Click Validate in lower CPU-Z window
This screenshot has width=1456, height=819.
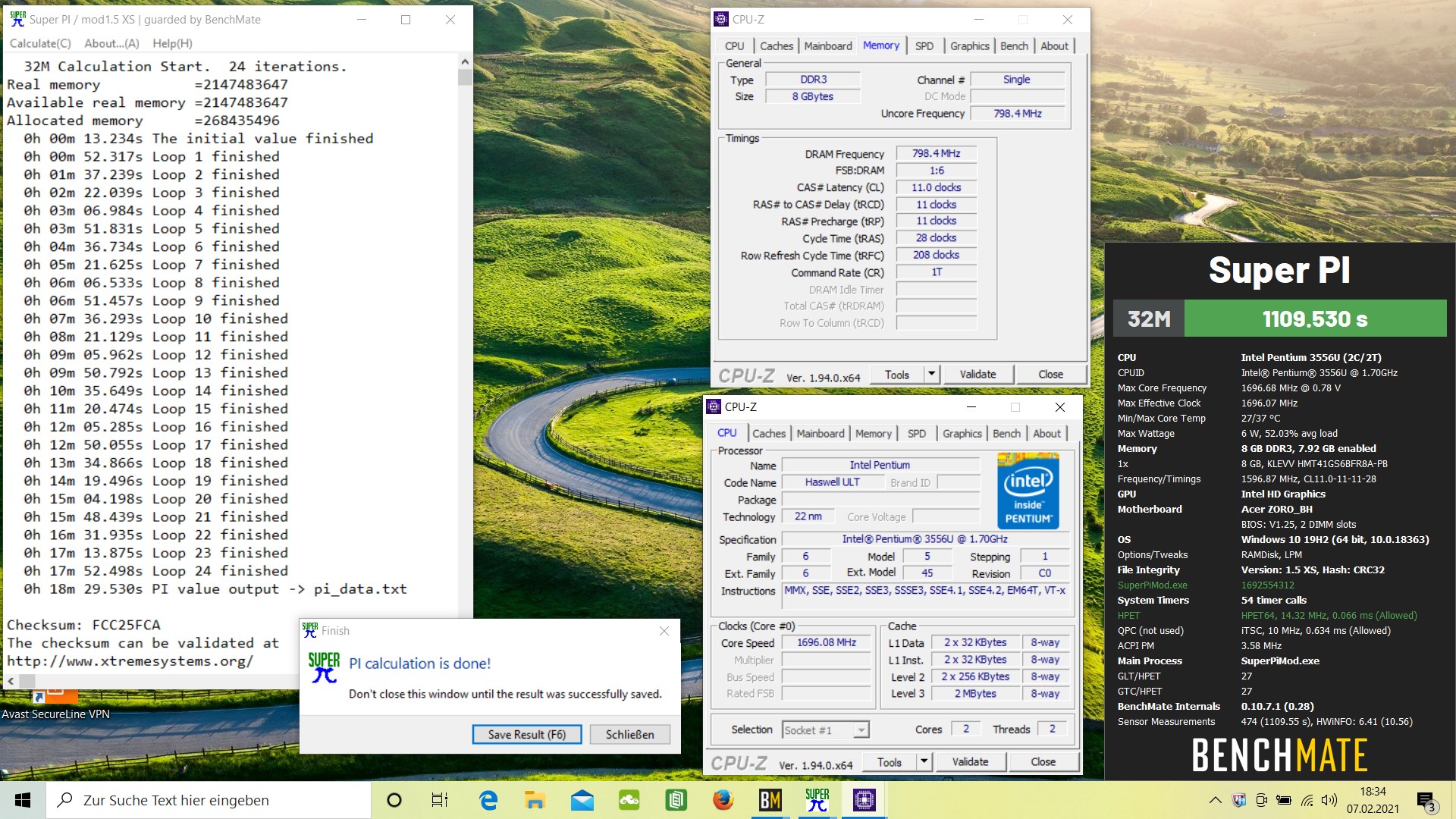(x=970, y=762)
